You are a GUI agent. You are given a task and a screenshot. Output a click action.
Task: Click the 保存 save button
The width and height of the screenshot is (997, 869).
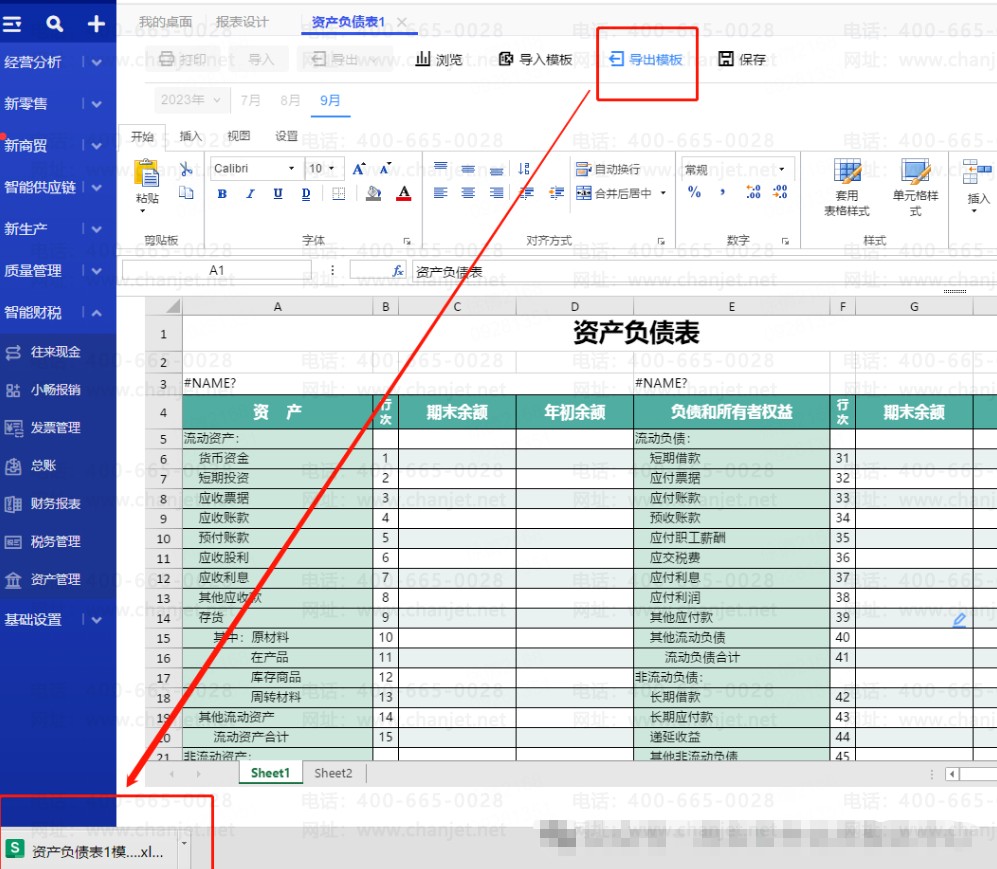pos(742,59)
